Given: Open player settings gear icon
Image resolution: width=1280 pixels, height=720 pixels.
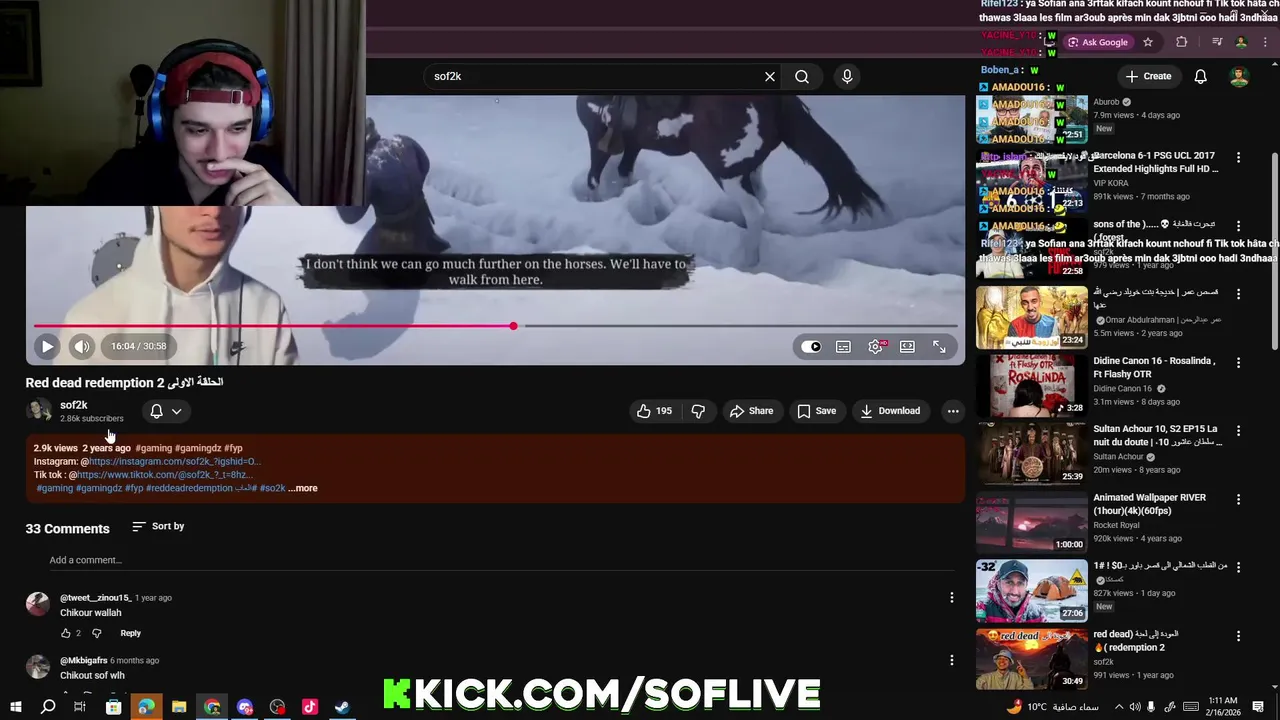Looking at the screenshot, I should tap(876, 347).
